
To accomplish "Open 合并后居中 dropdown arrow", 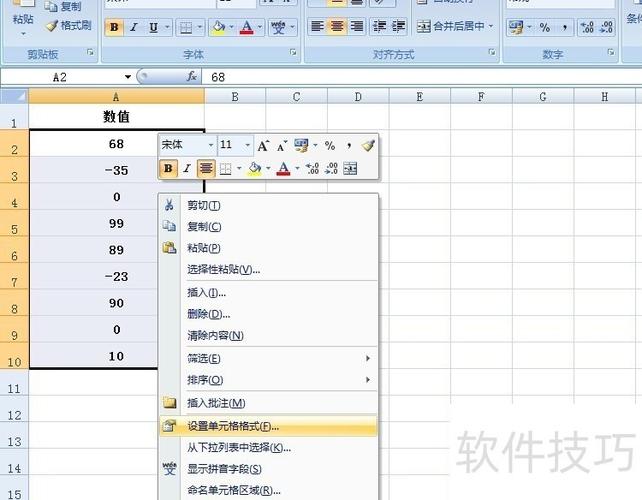I will point(491,27).
